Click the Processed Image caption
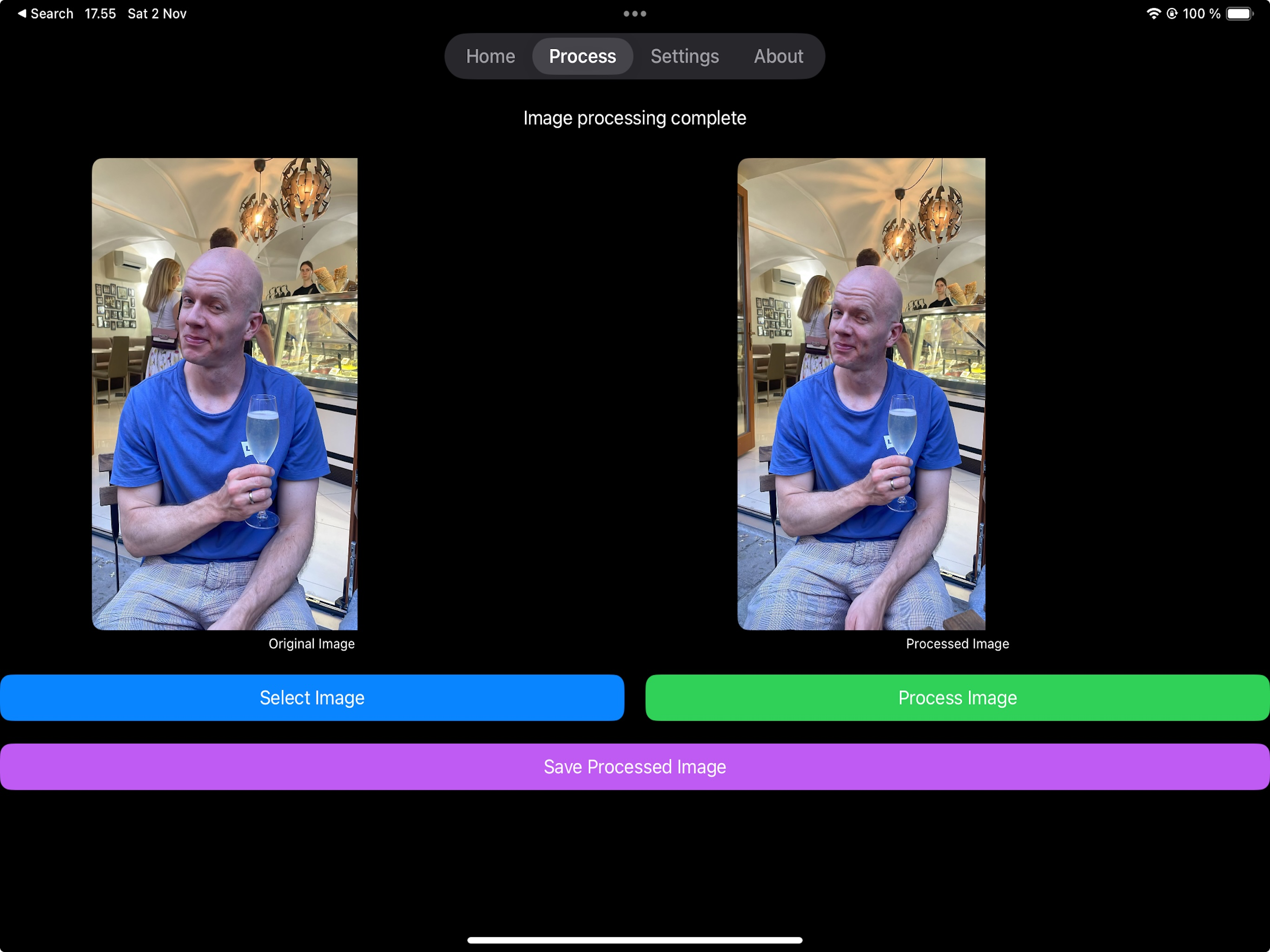1270x952 pixels. [957, 644]
